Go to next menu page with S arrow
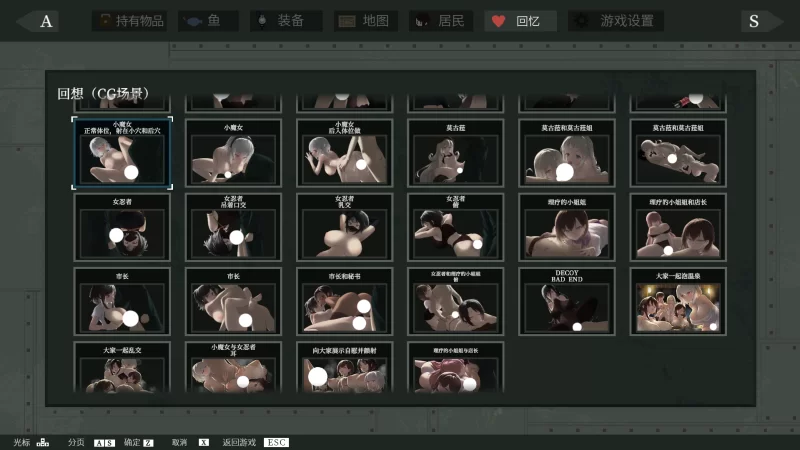The image size is (800, 450). pyautogui.click(x=761, y=21)
